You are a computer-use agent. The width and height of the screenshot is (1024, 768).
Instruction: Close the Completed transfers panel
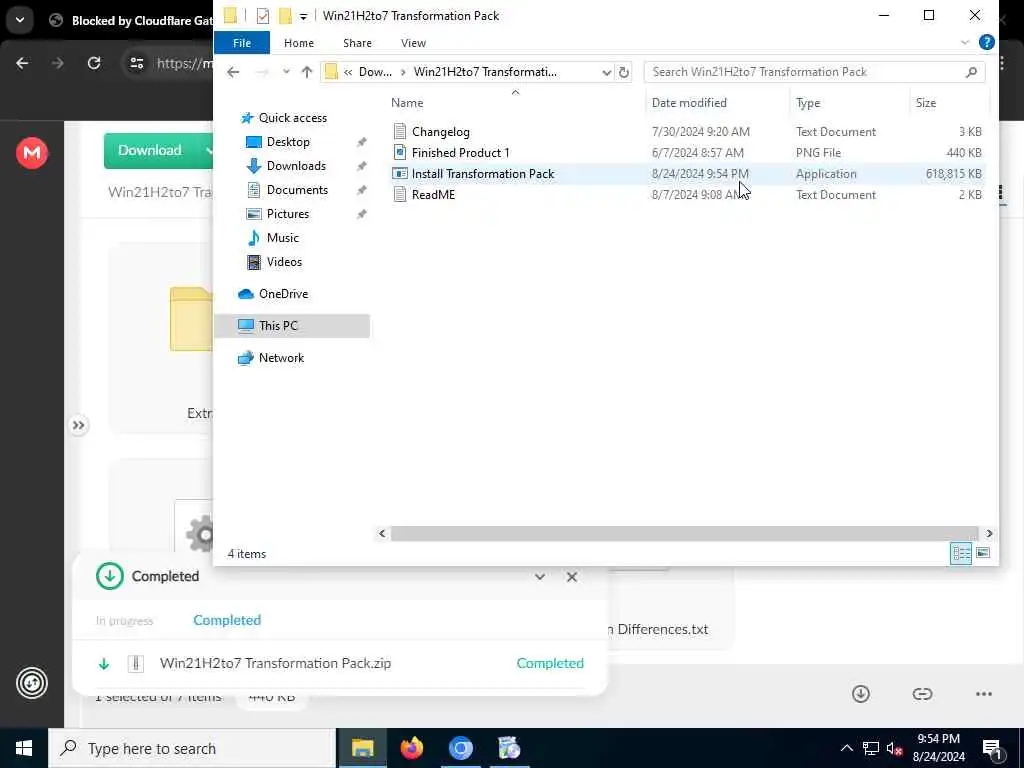click(571, 577)
